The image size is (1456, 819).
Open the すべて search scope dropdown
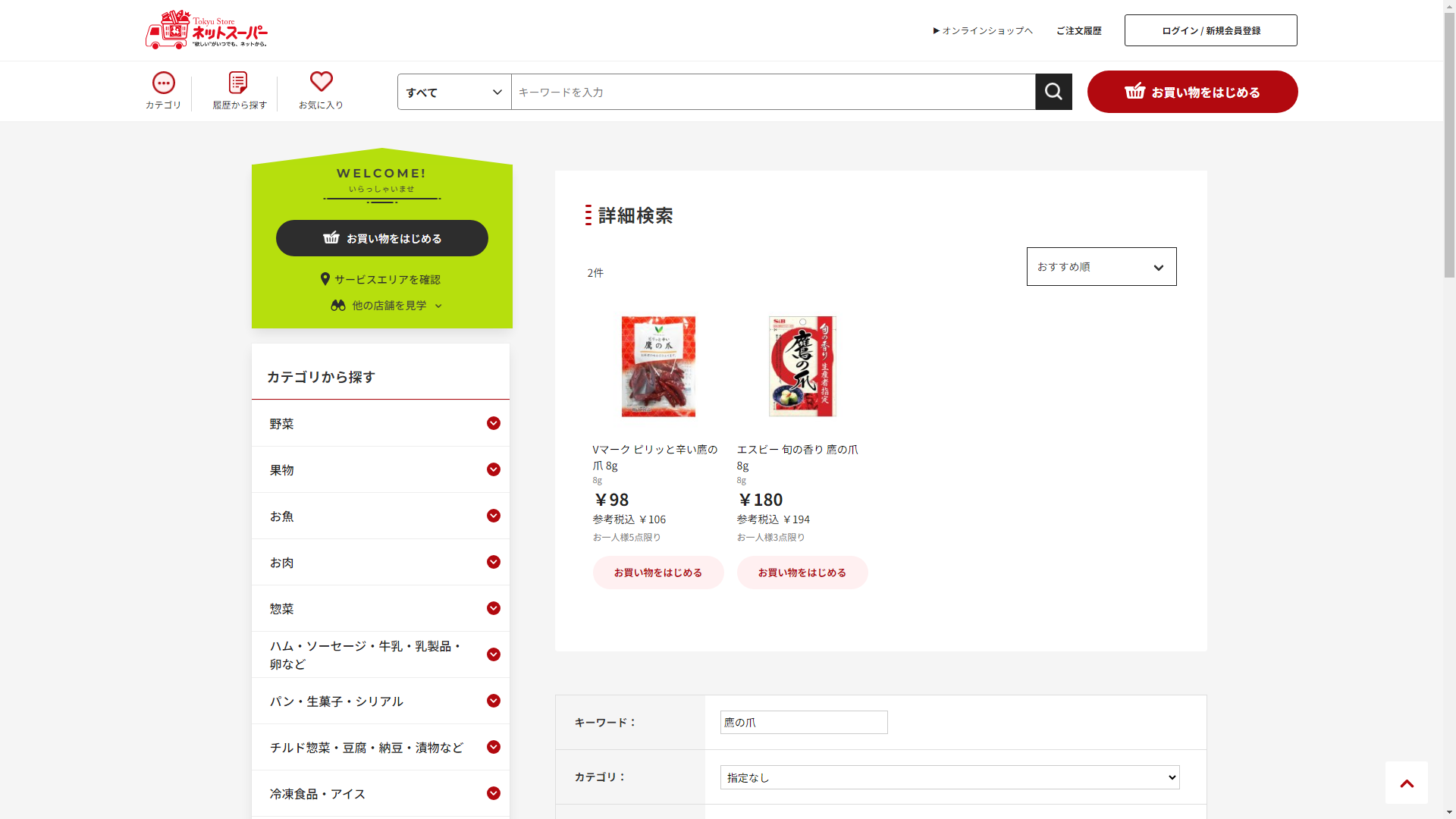[454, 92]
